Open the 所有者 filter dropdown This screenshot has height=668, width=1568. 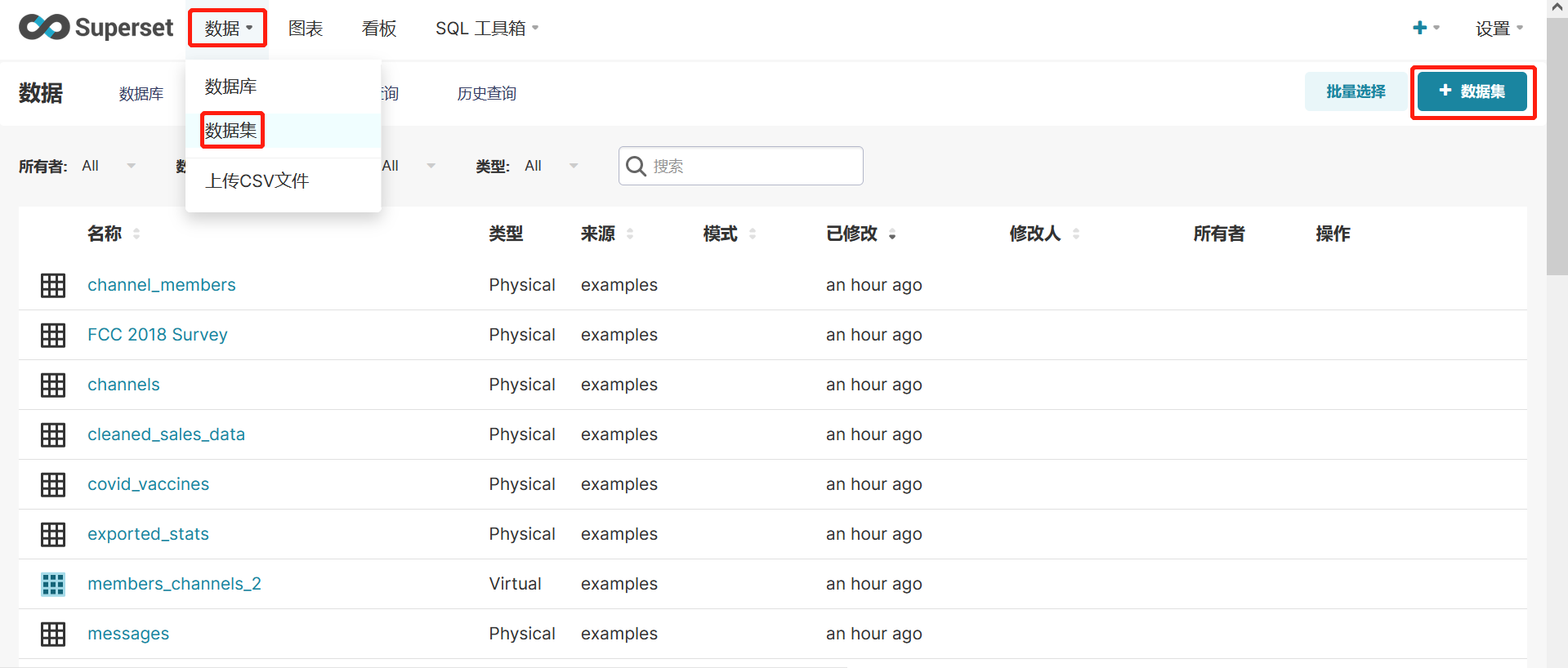tap(109, 166)
